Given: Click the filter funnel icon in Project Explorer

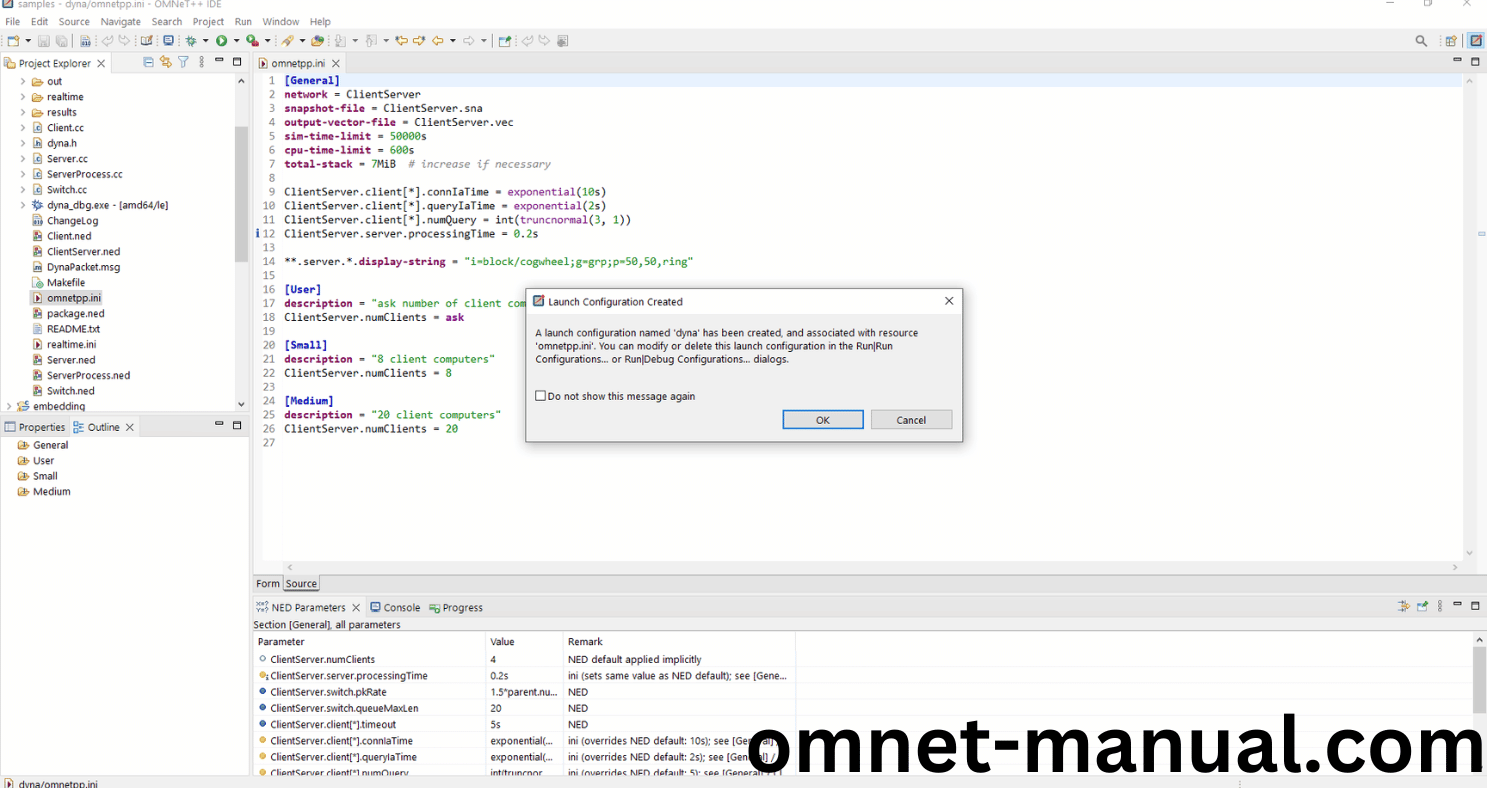Looking at the screenshot, I should point(183,62).
